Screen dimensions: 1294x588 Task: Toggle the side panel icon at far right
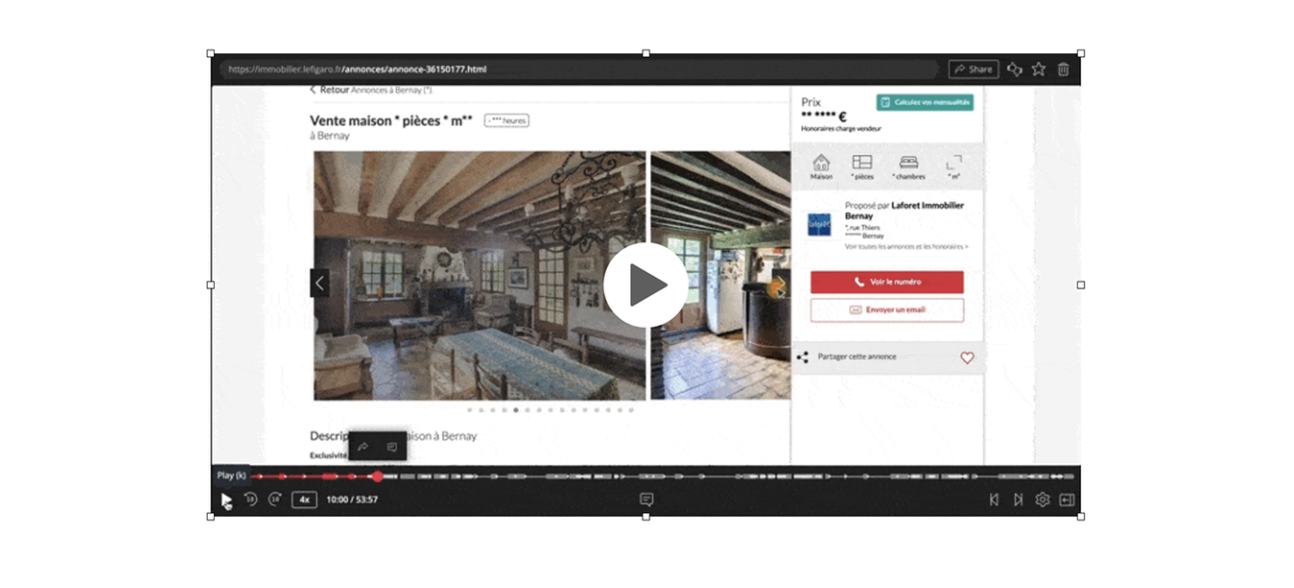pyautogui.click(x=1067, y=500)
